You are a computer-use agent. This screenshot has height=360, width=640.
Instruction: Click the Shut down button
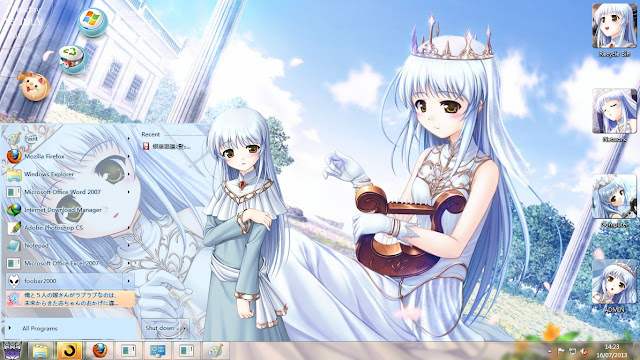pyautogui.click(x=160, y=328)
